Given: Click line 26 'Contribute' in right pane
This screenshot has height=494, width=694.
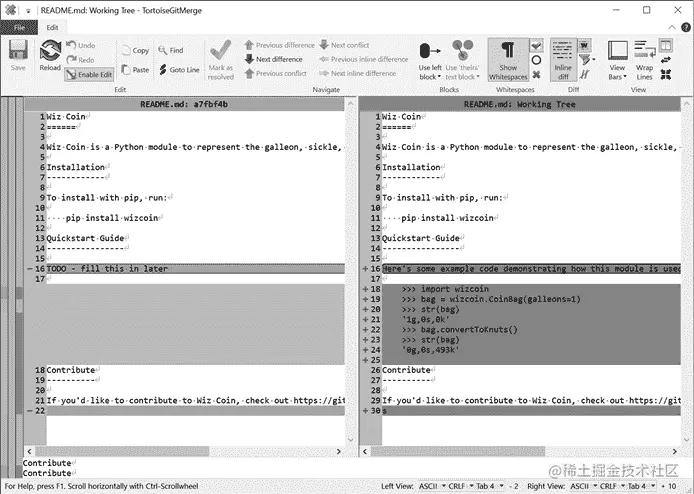Looking at the screenshot, I should [x=531, y=370].
